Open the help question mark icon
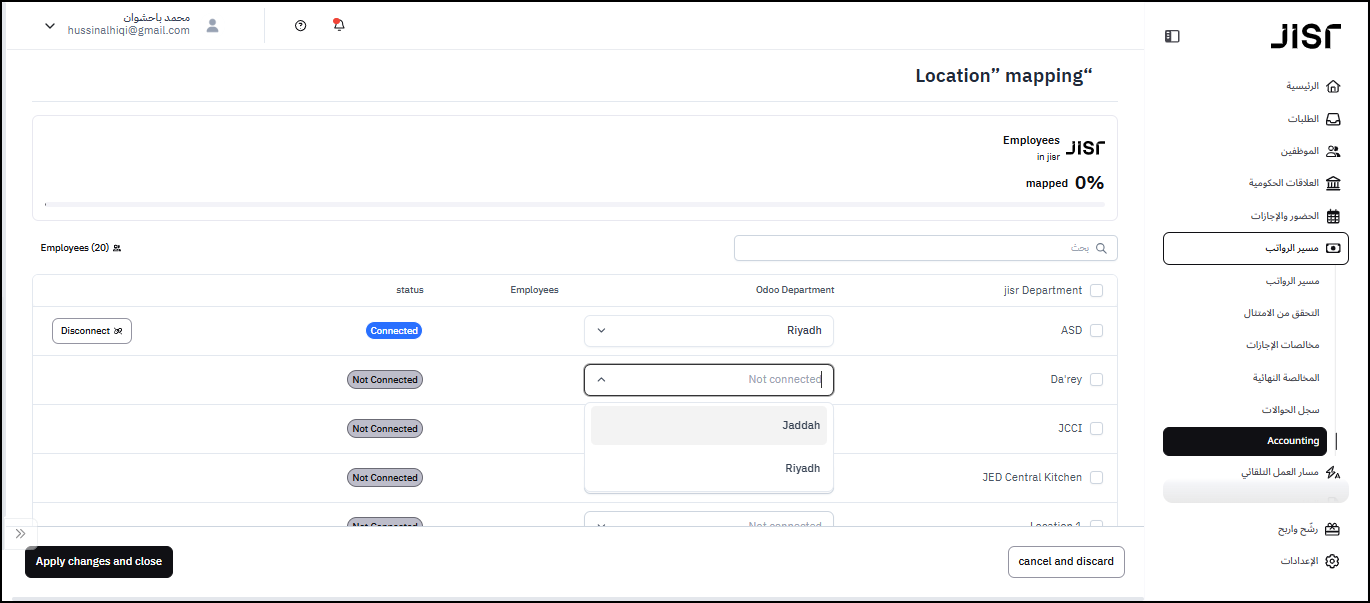The width and height of the screenshot is (1370, 603). click(x=301, y=26)
